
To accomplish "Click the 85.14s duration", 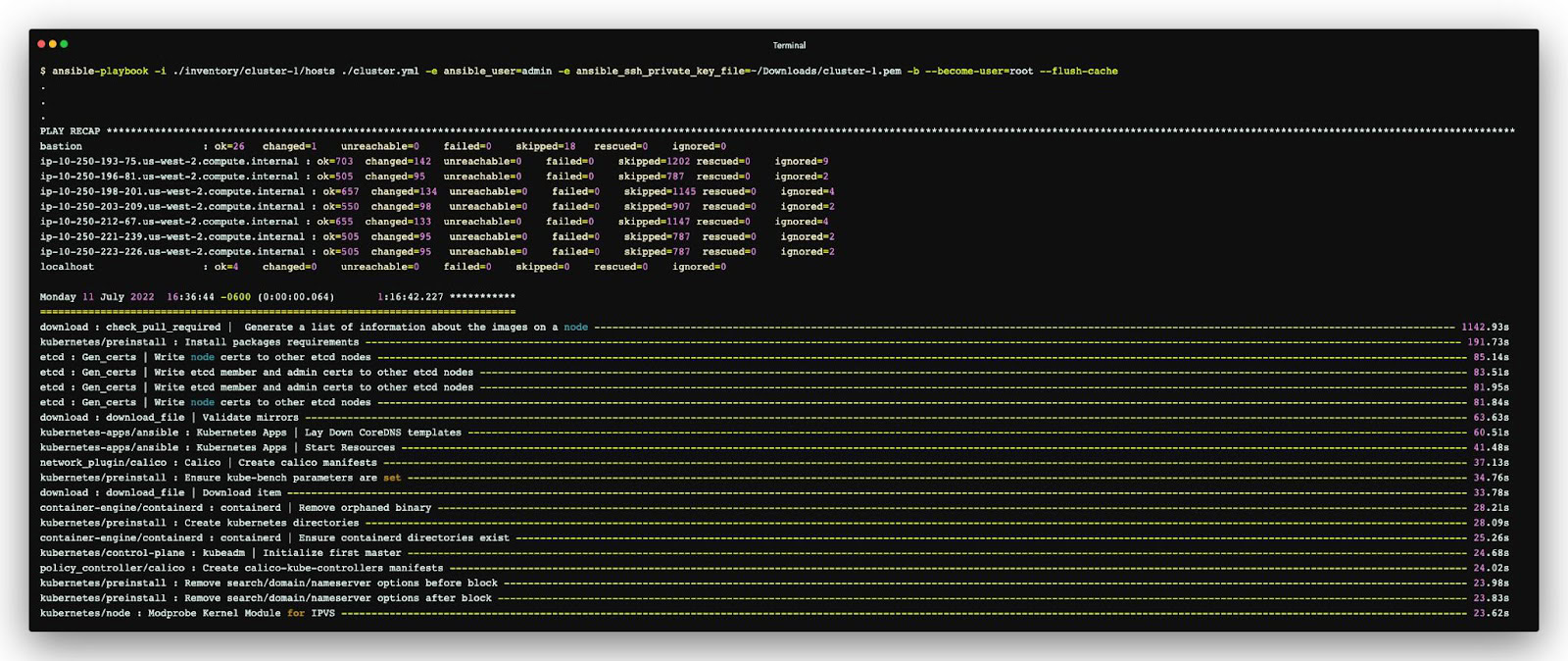I will pos(1491,357).
